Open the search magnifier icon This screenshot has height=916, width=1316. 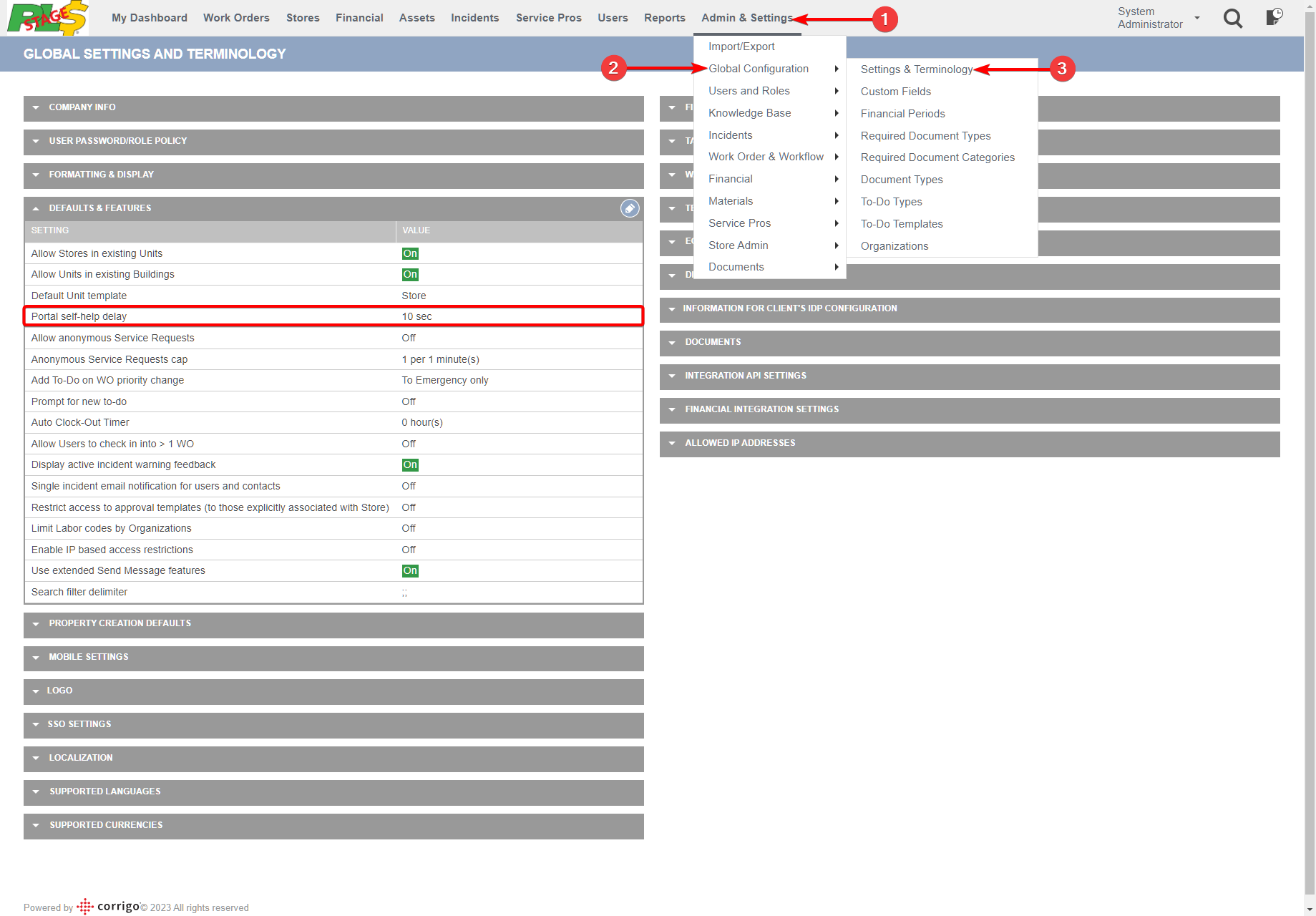click(x=1233, y=19)
